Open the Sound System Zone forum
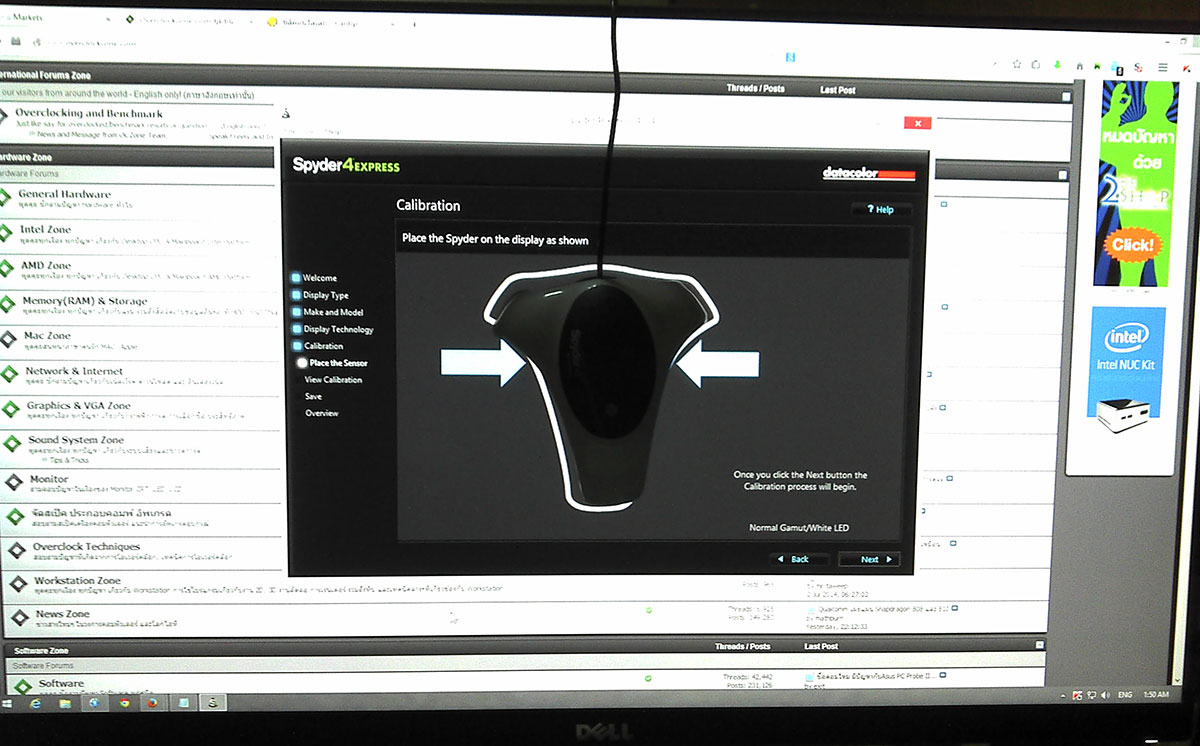1200x746 pixels. 76,440
